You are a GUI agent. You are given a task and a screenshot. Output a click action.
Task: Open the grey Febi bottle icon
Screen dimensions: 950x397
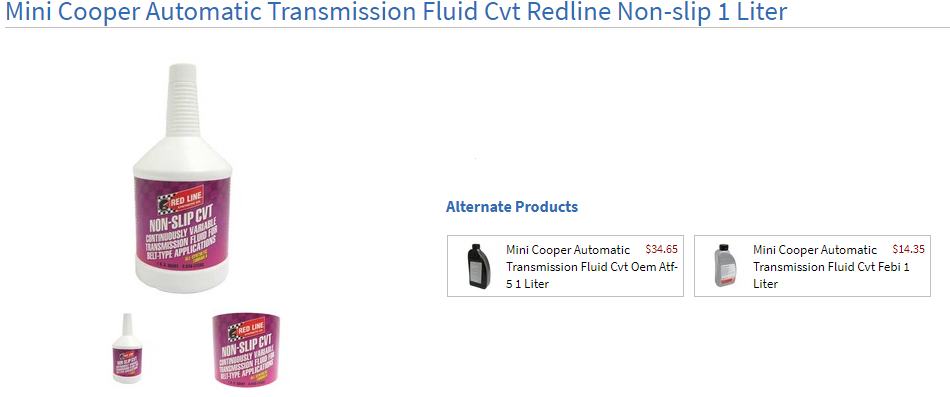coord(725,265)
